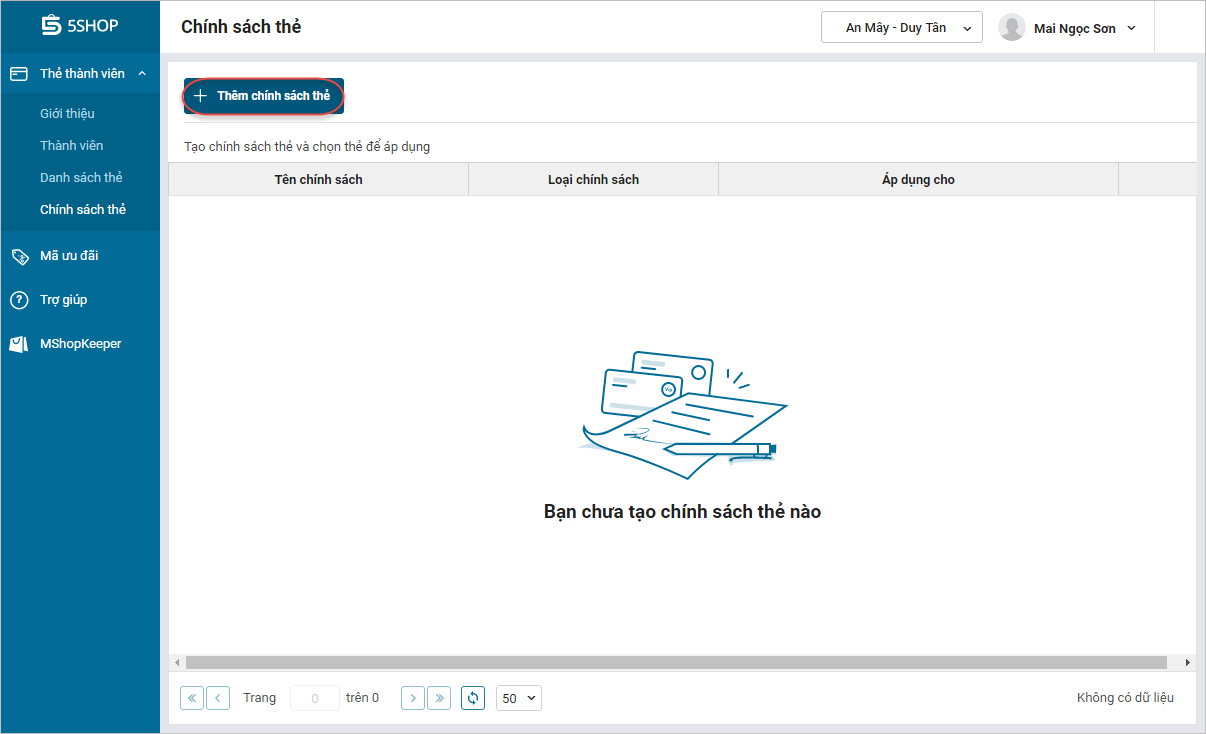Click the Tên chính sách column header
The width and height of the screenshot is (1206, 734).
click(318, 180)
